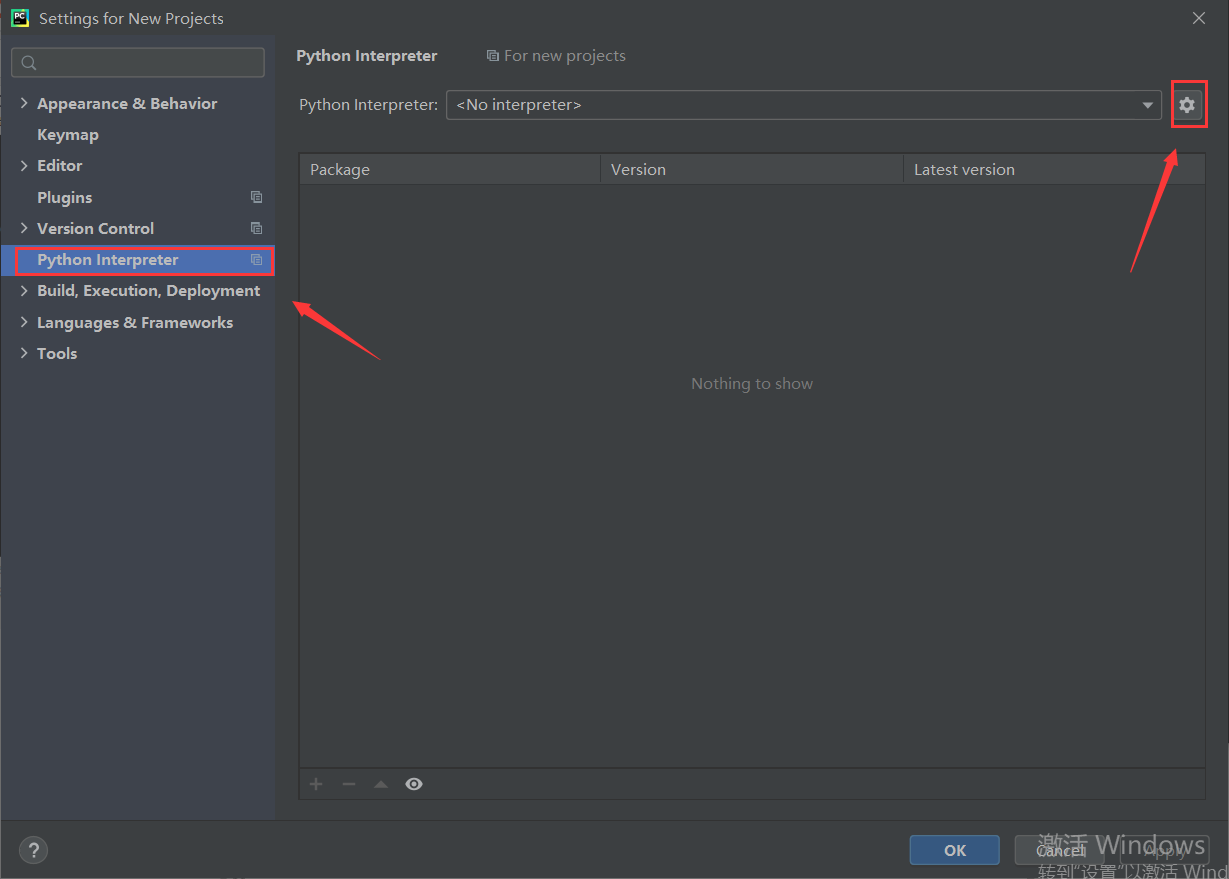This screenshot has width=1229, height=879.
Task: Click the install package plus icon
Action: [316, 784]
